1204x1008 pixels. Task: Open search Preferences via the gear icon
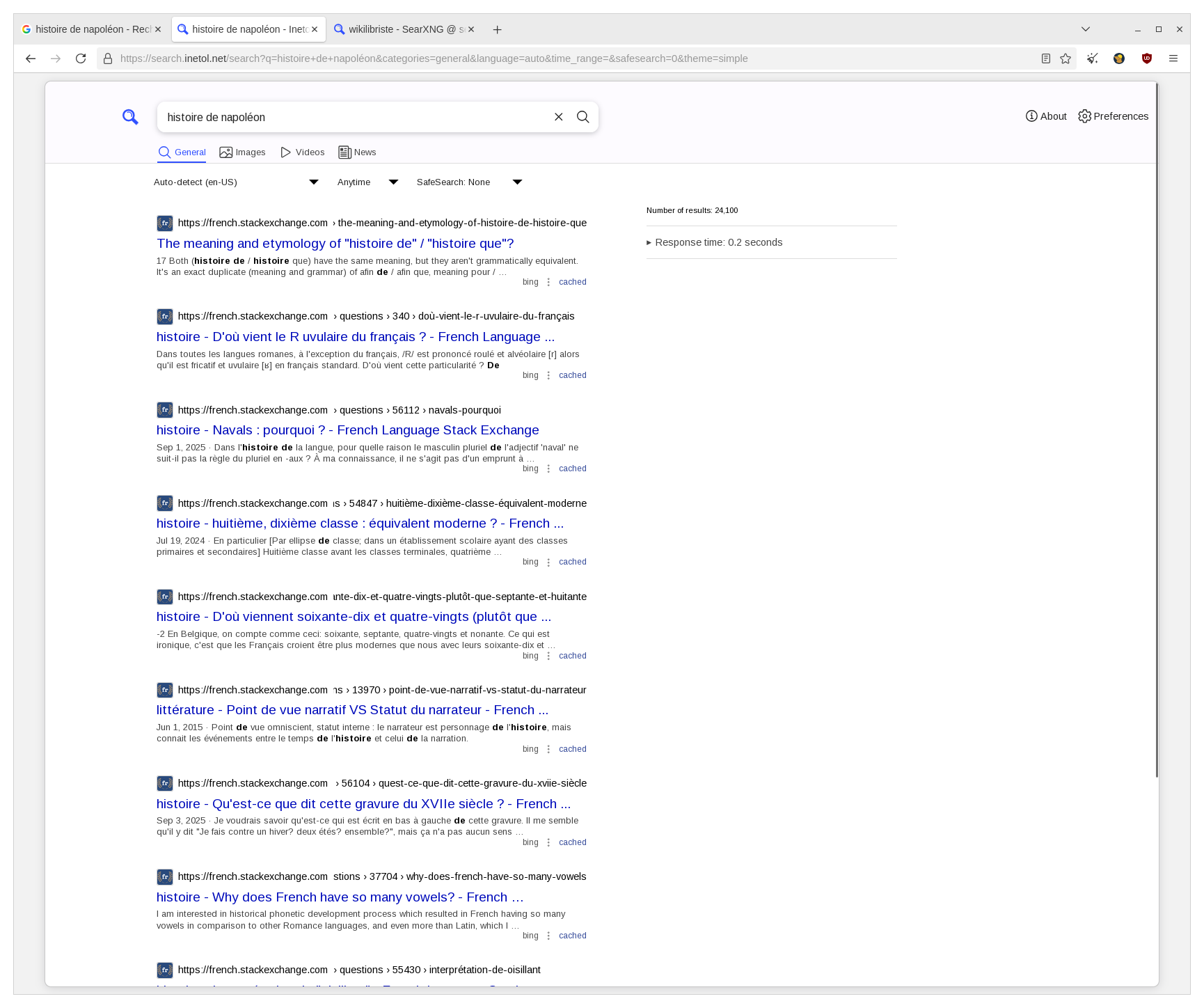click(x=1085, y=116)
